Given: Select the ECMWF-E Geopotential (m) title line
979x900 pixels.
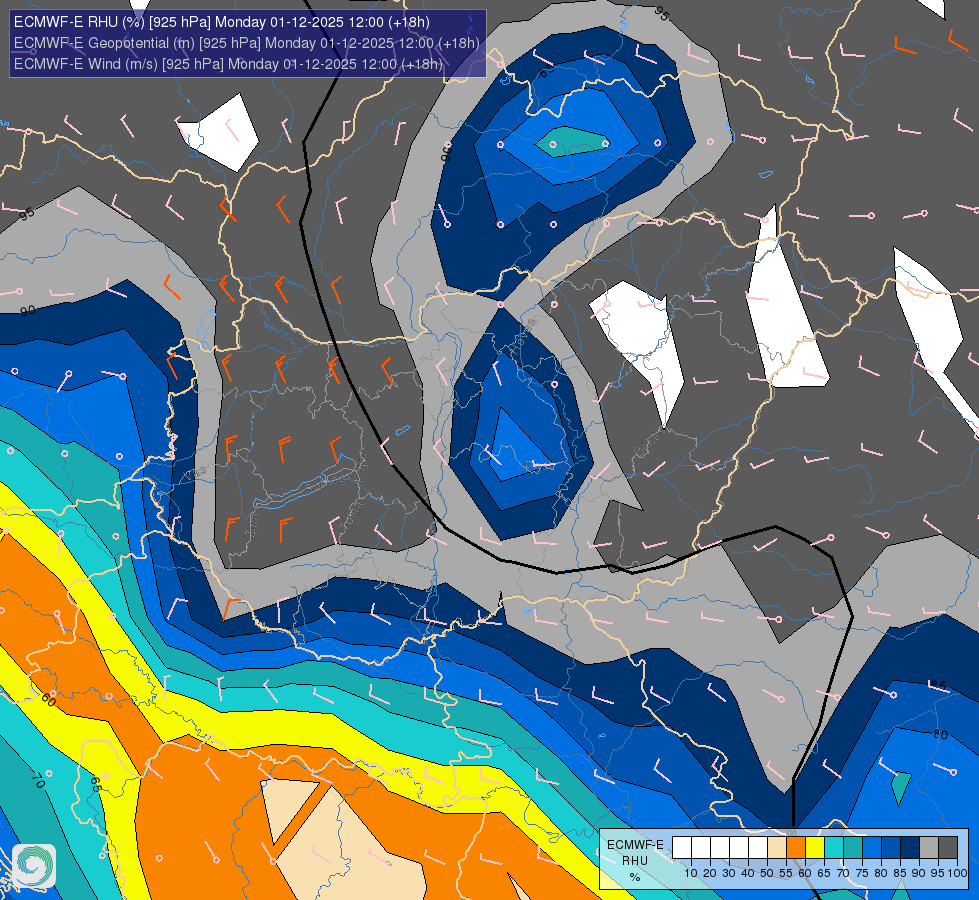Looking at the screenshot, I should pos(247,42).
